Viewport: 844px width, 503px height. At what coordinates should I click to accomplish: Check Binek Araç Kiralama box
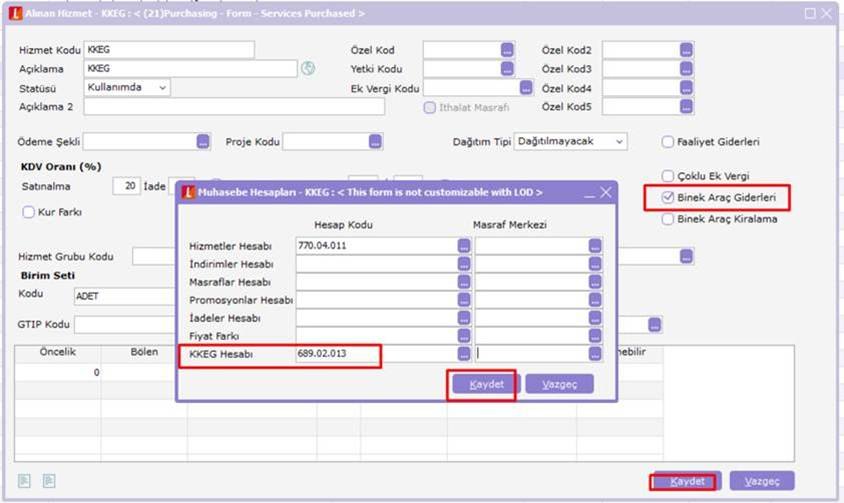667,219
